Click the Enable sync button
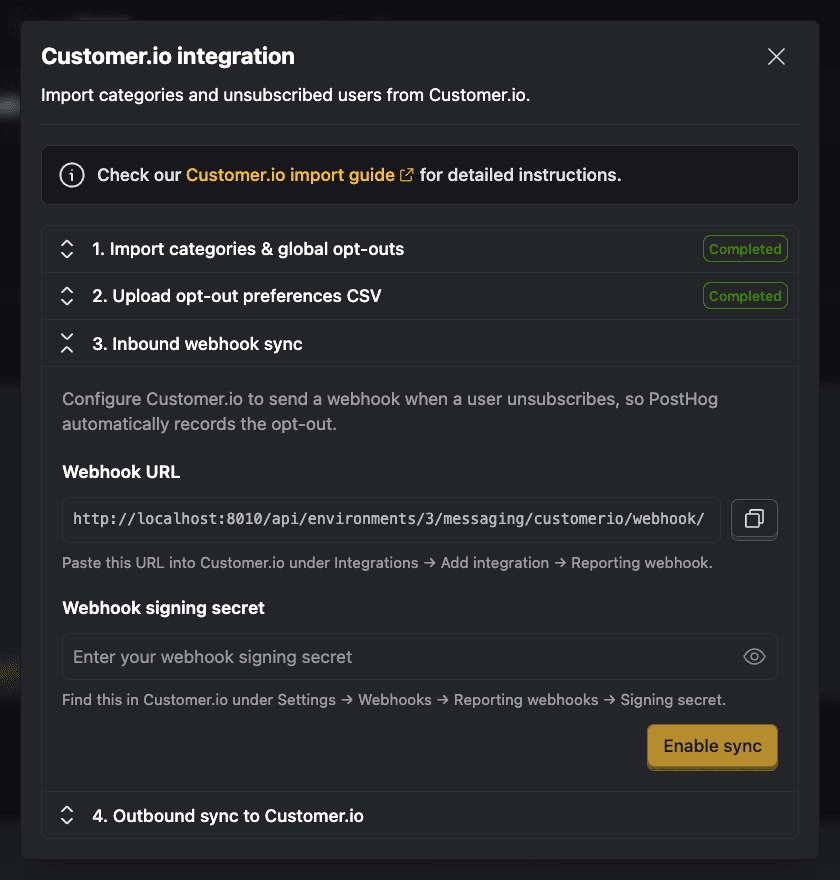The height and width of the screenshot is (880, 840). tap(712, 746)
